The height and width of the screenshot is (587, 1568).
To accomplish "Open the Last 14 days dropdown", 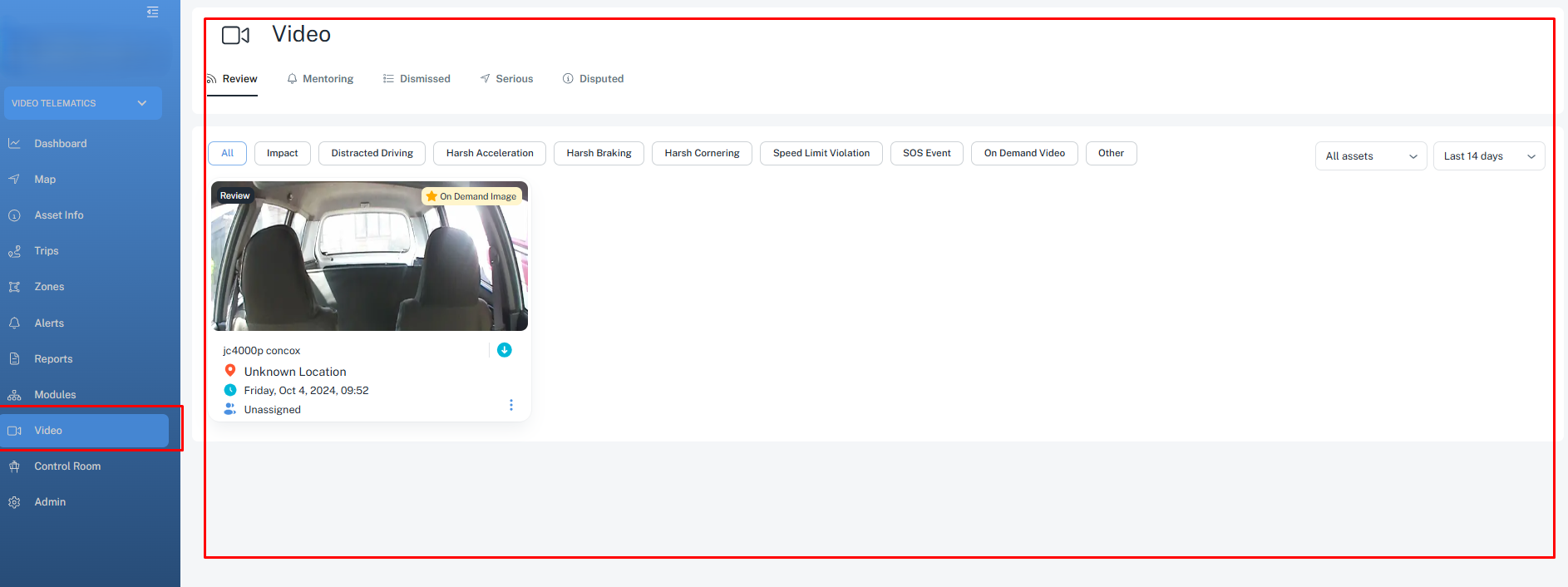I will [x=1488, y=156].
